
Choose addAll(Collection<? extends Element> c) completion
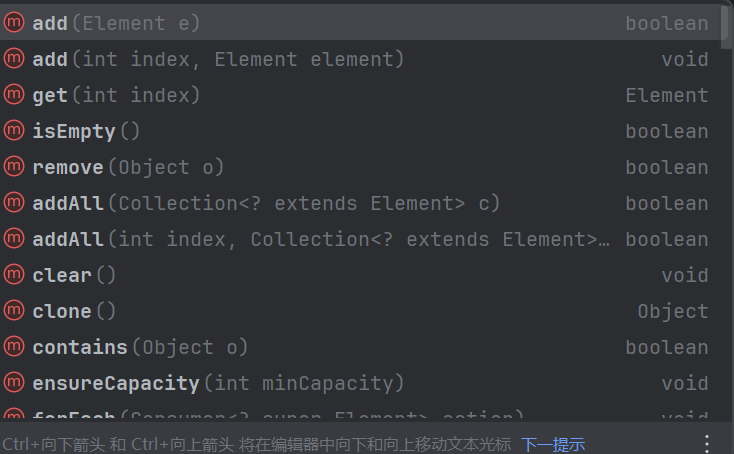point(266,203)
